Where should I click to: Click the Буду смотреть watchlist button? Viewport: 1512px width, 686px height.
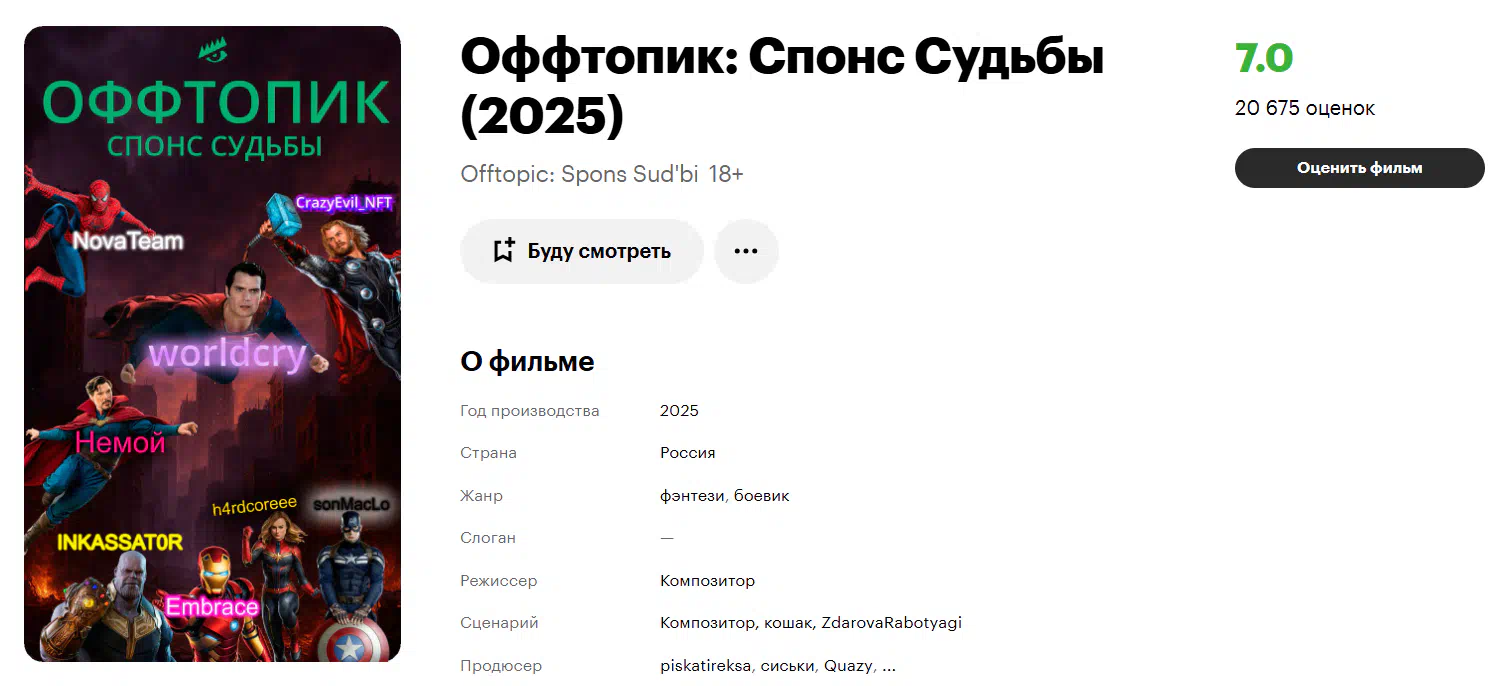tap(582, 251)
